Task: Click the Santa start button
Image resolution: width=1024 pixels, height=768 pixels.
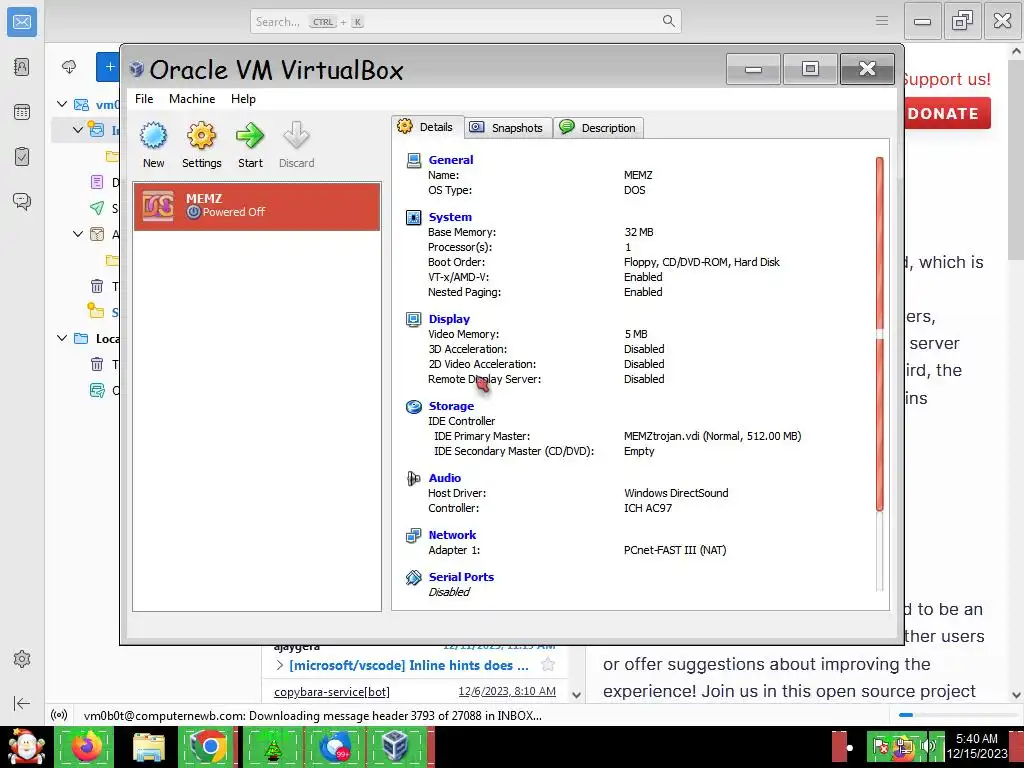Action: click(25, 746)
